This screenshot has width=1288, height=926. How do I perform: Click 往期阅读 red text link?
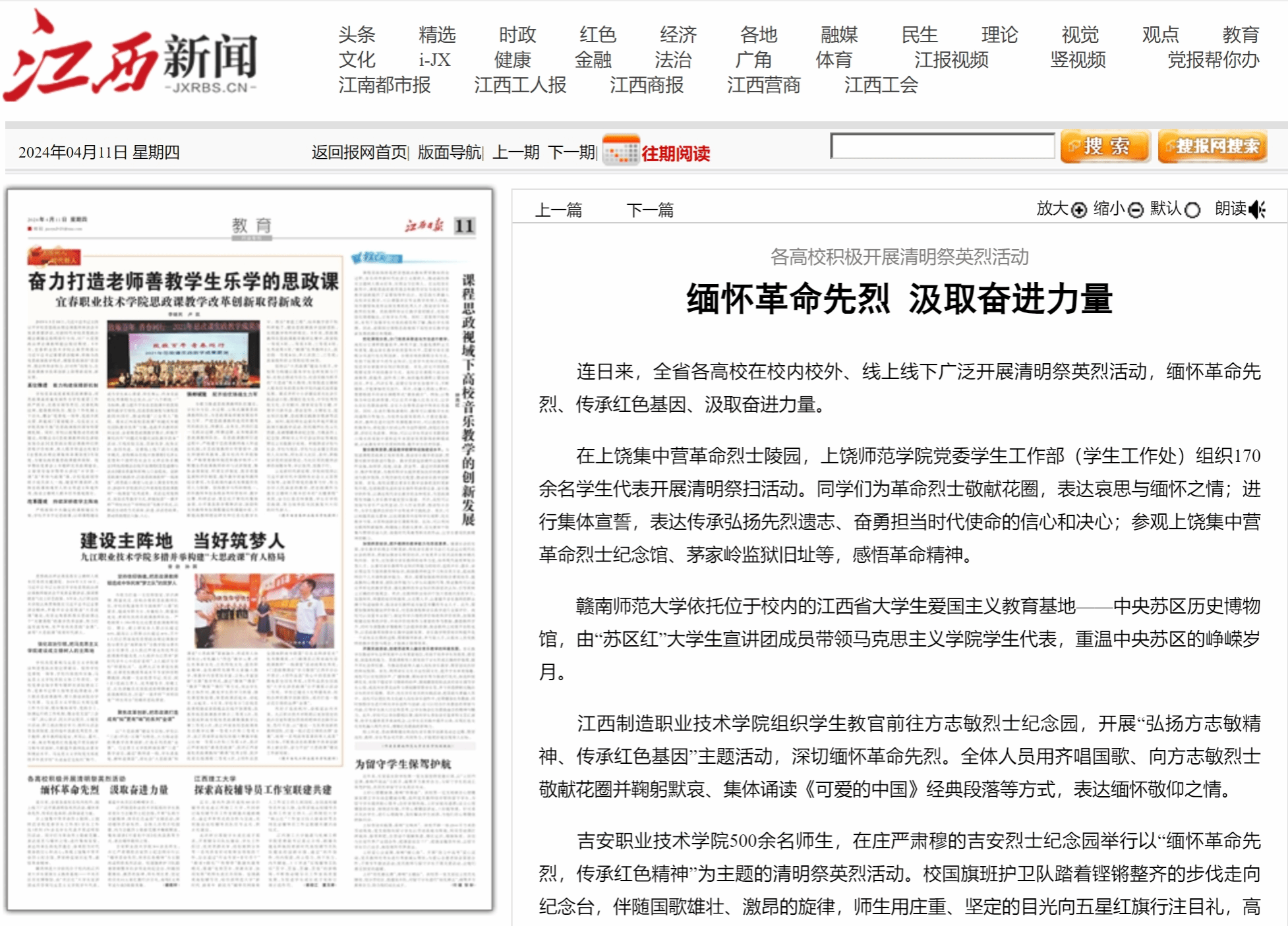point(676,154)
